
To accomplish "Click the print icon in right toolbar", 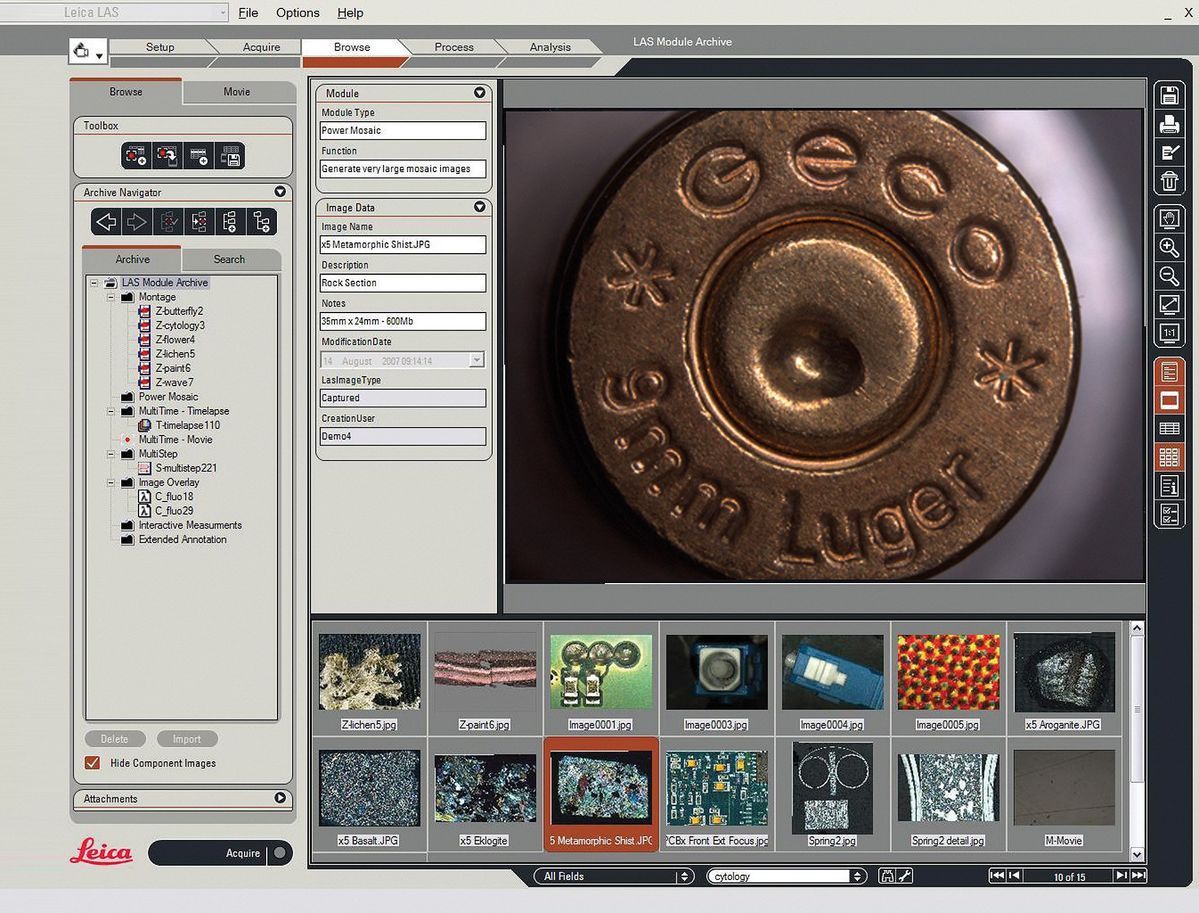I will [x=1168, y=124].
